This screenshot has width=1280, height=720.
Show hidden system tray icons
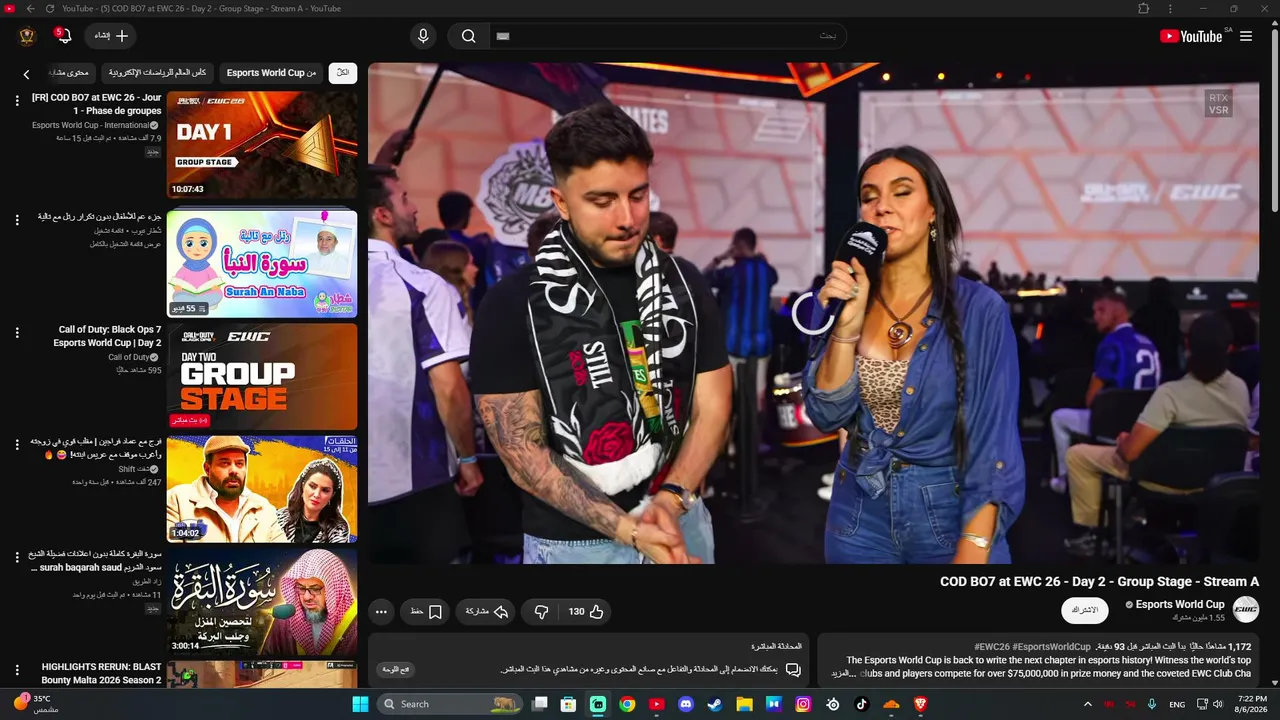pyautogui.click(x=1088, y=704)
